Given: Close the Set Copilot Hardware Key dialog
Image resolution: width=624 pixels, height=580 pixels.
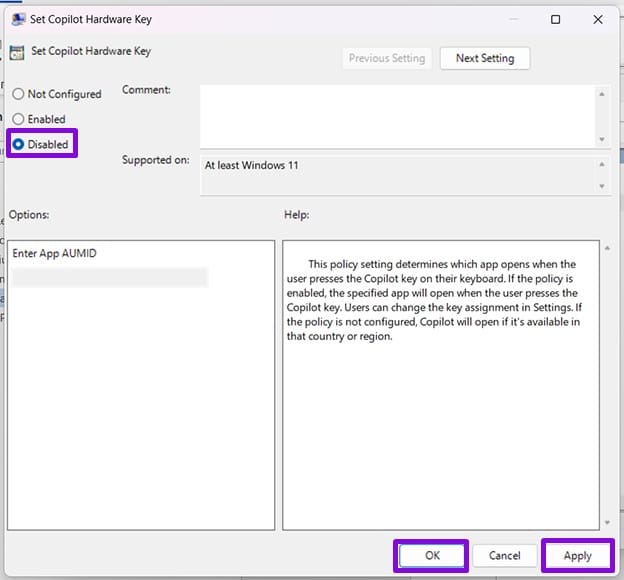Looking at the screenshot, I should 598,20.
